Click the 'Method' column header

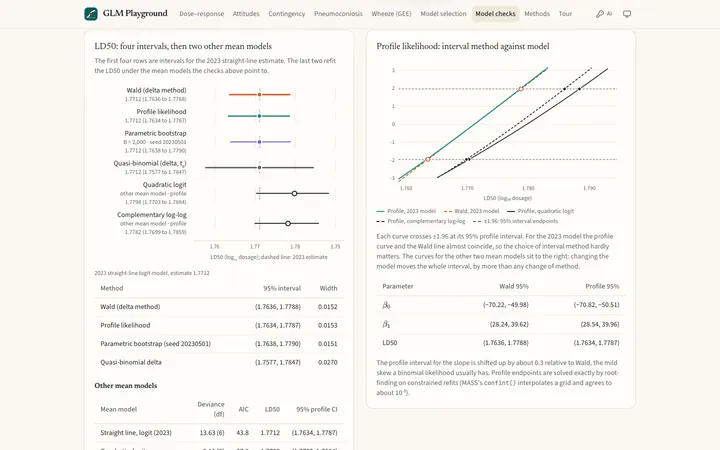(x=112, y=288)
